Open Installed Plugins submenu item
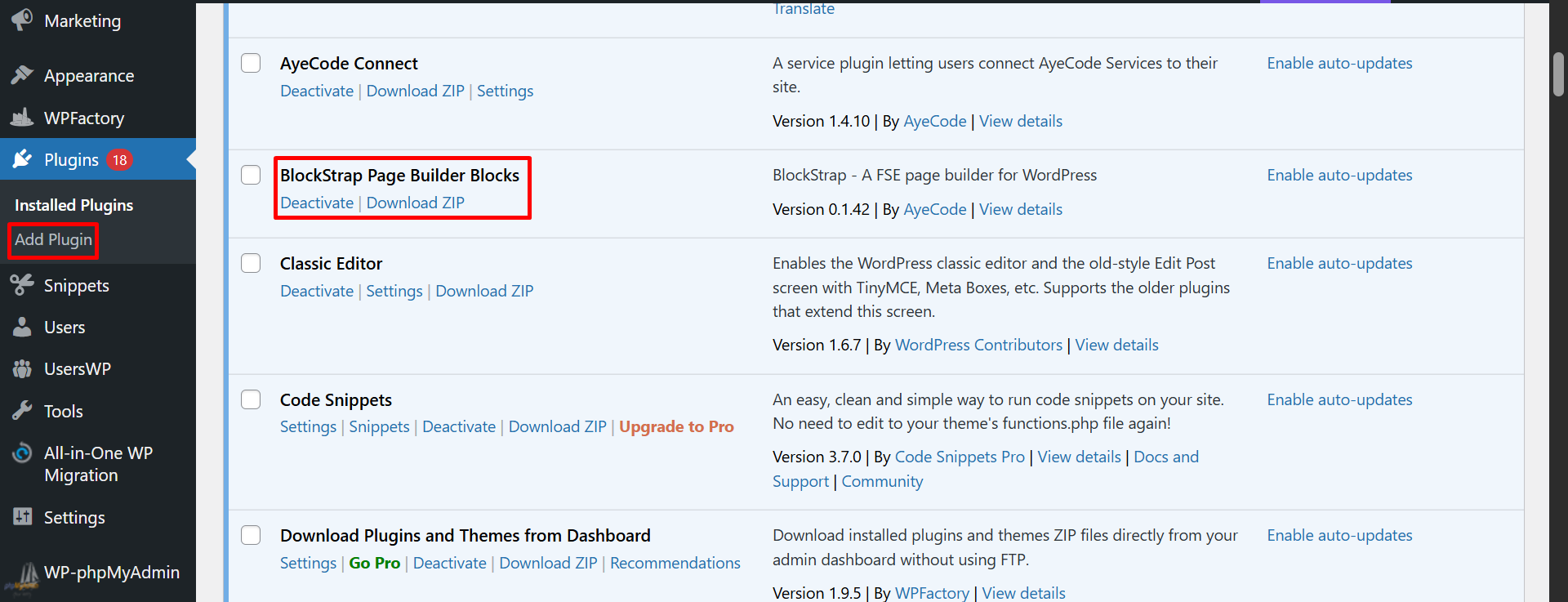Image resolution: width=1568 pixels, height=602 pixels. coord(73,205)
